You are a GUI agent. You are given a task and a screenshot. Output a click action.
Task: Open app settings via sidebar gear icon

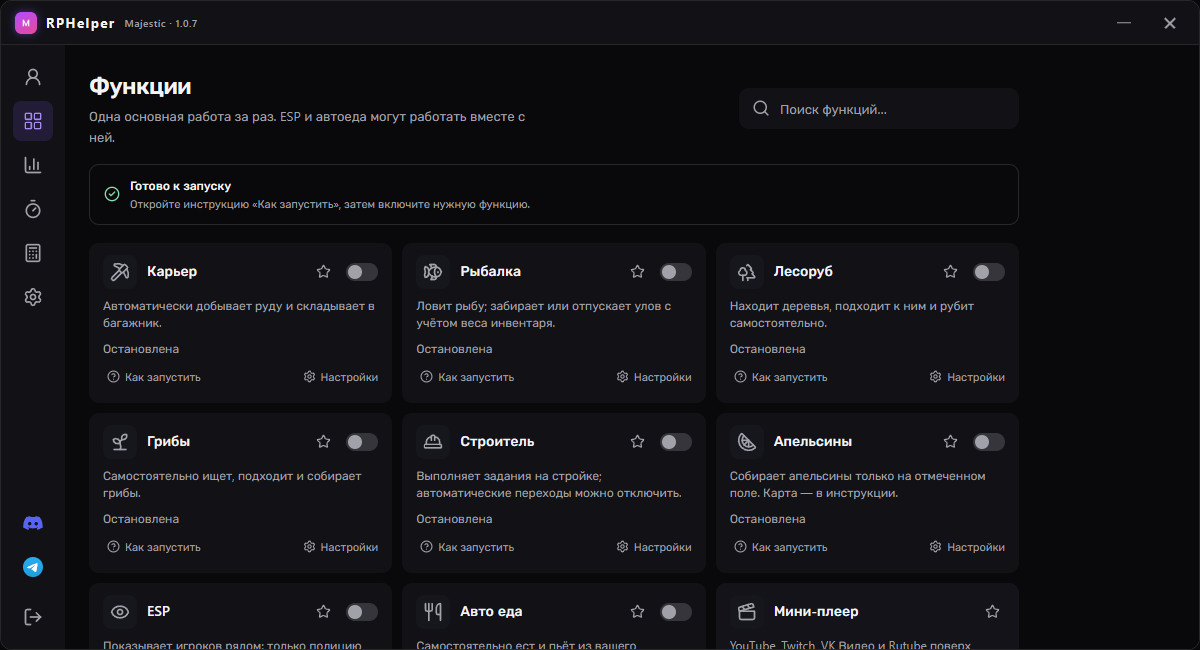tap(33, 297)
